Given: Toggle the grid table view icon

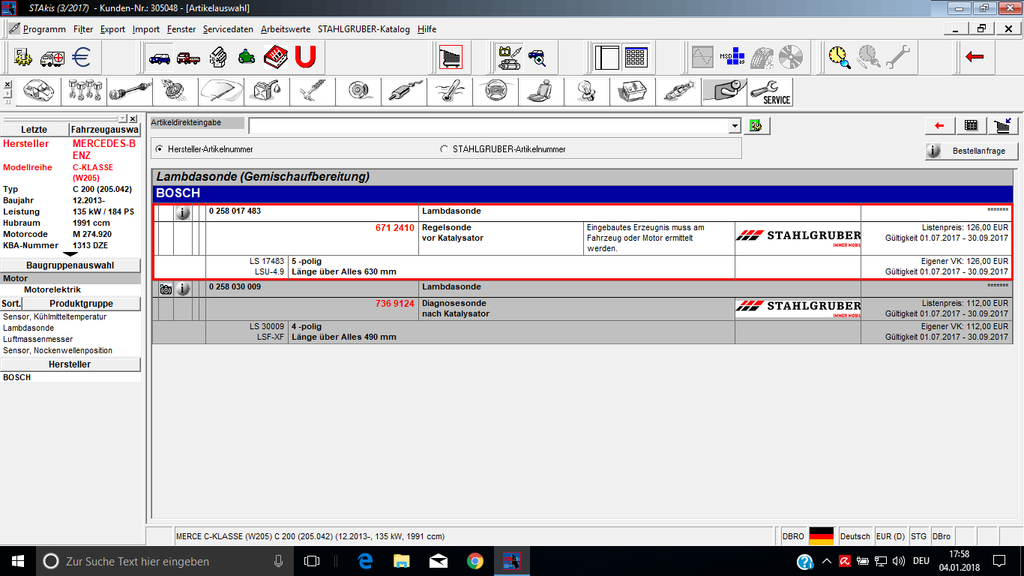Looking at the screenshot, I should [635, 57].
